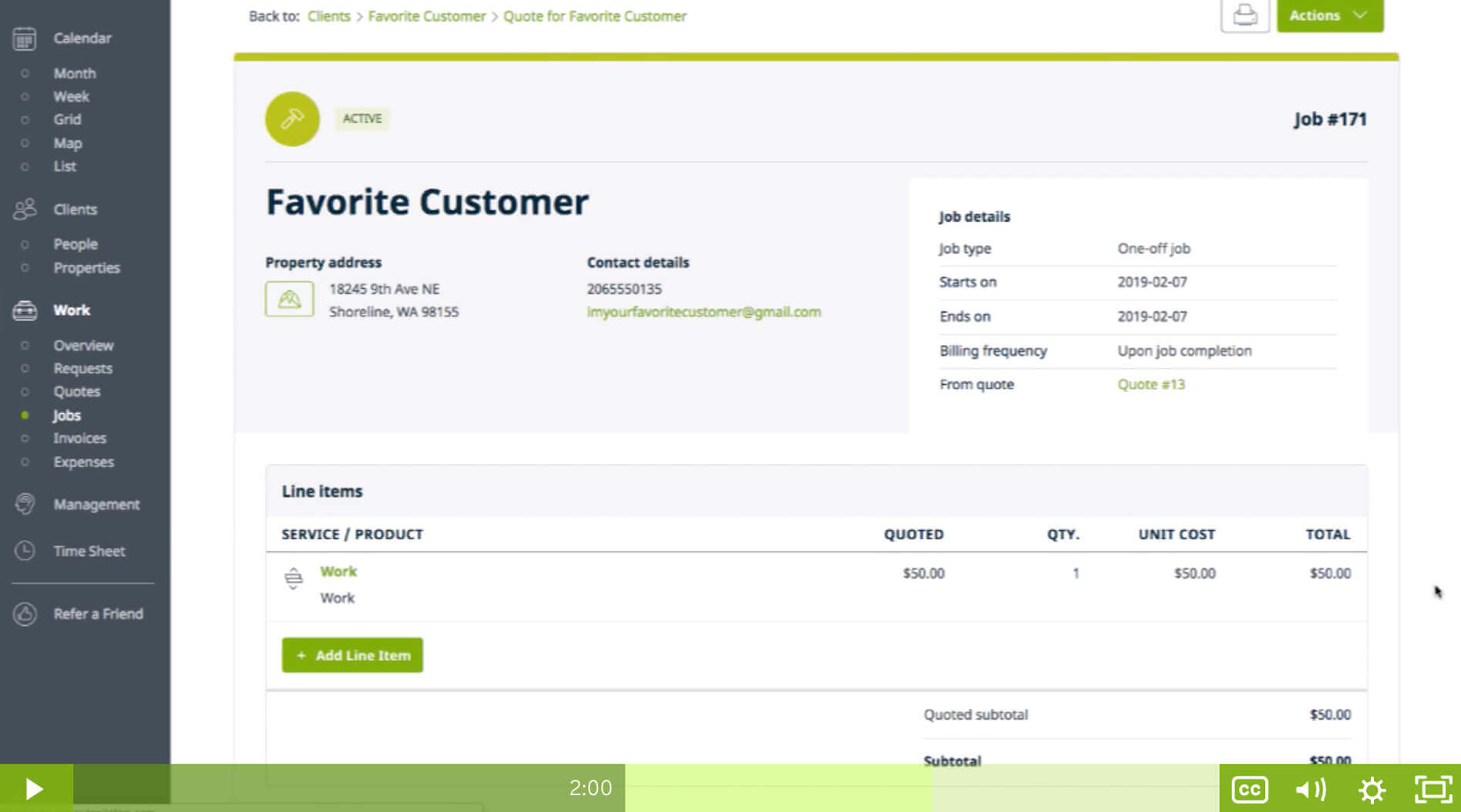Play the video
Viewport: 1461px width, 812px height.
35,789
